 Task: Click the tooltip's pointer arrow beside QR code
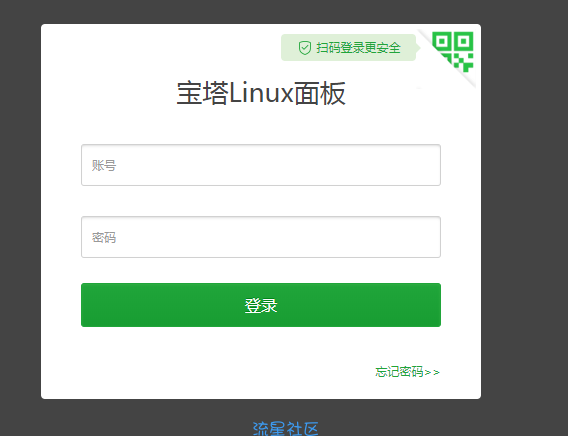(418, 48)
